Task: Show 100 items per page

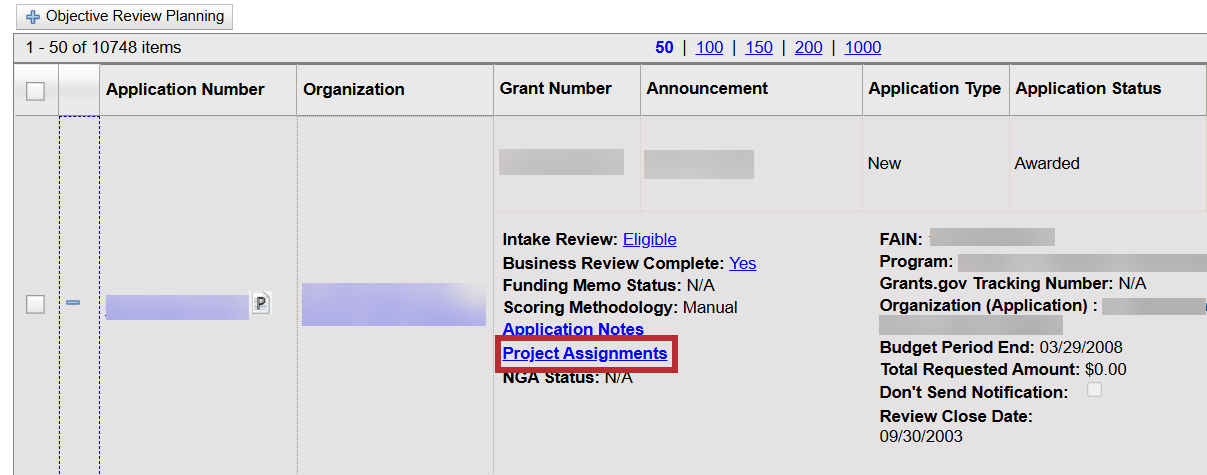Action: click(x=709, y=47)
